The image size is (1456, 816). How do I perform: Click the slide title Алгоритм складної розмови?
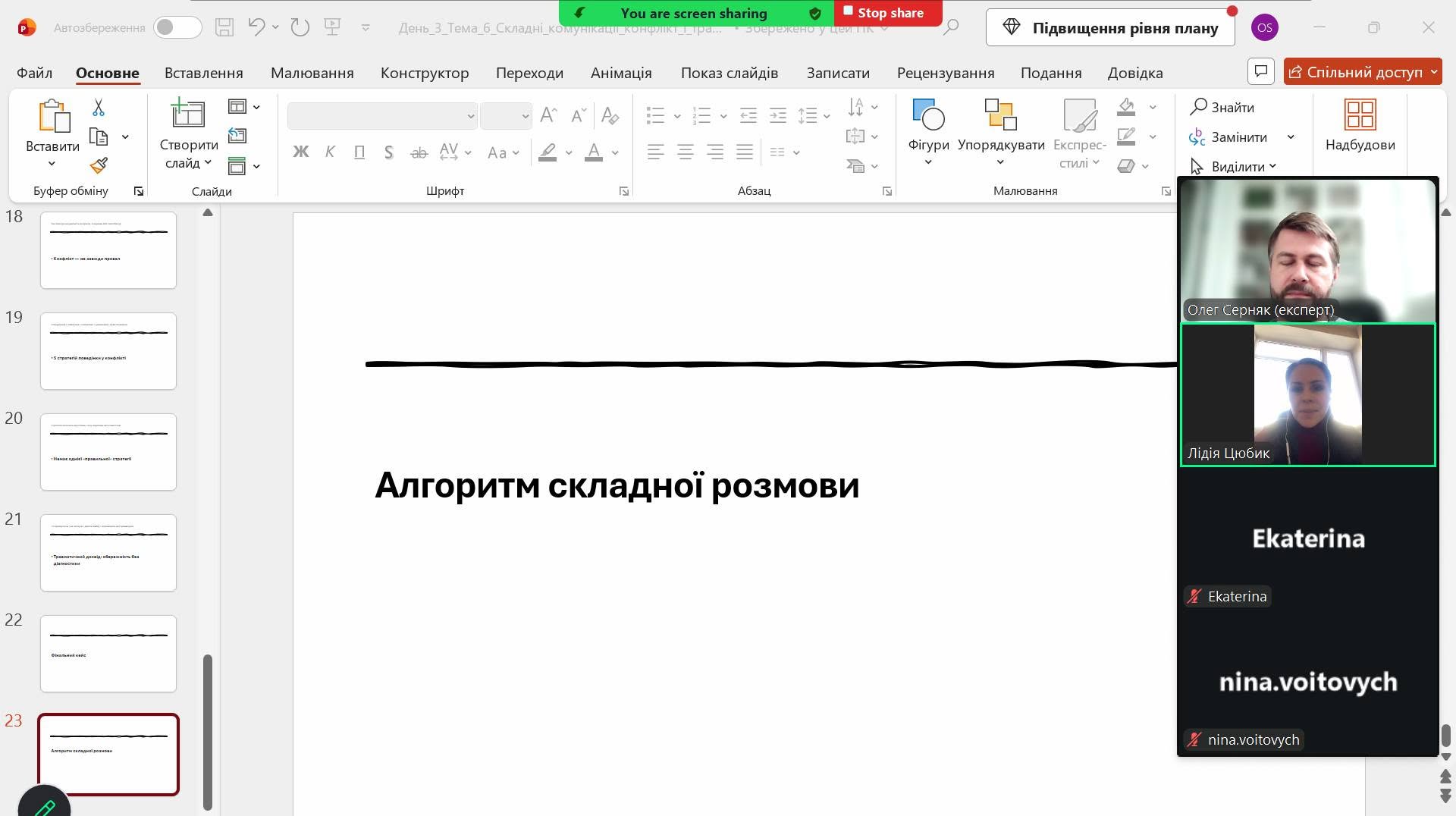[617, 485]
